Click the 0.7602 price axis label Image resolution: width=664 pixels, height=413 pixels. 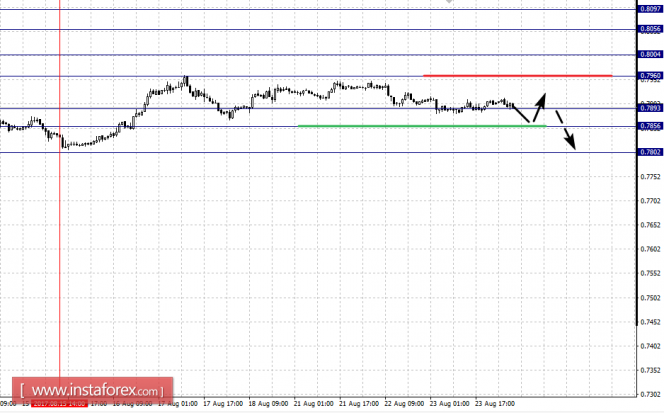[x=649, y=249]
